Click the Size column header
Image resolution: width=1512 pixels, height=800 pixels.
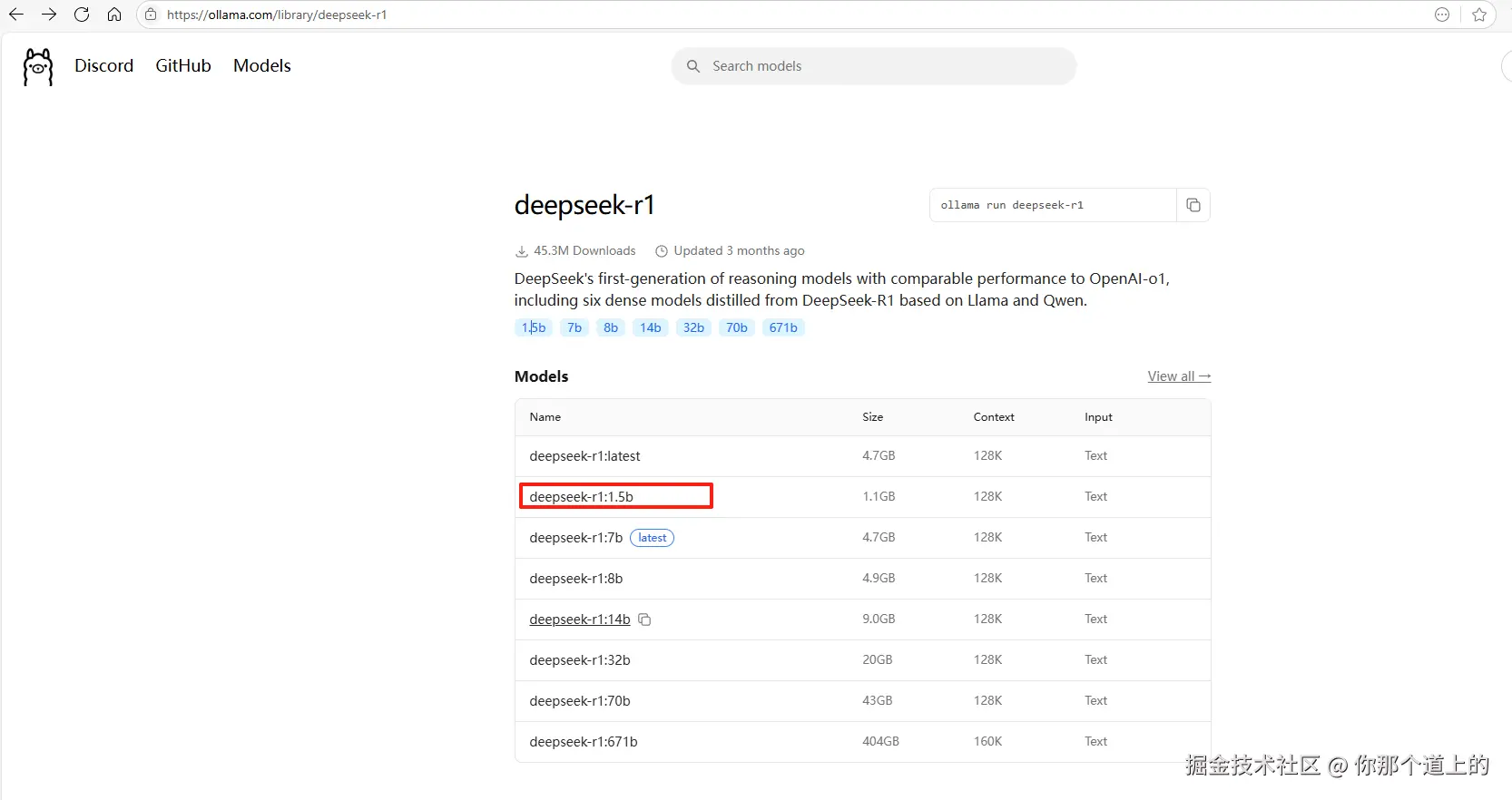pos(872,417)
